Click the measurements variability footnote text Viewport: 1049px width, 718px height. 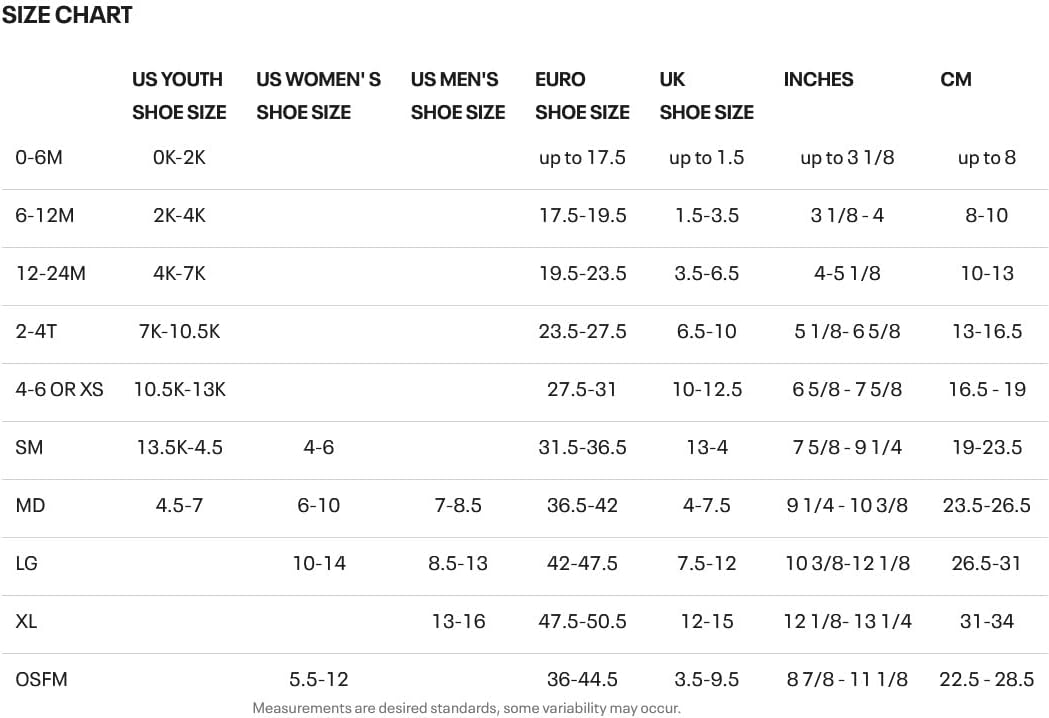click(x=466, y=708)
